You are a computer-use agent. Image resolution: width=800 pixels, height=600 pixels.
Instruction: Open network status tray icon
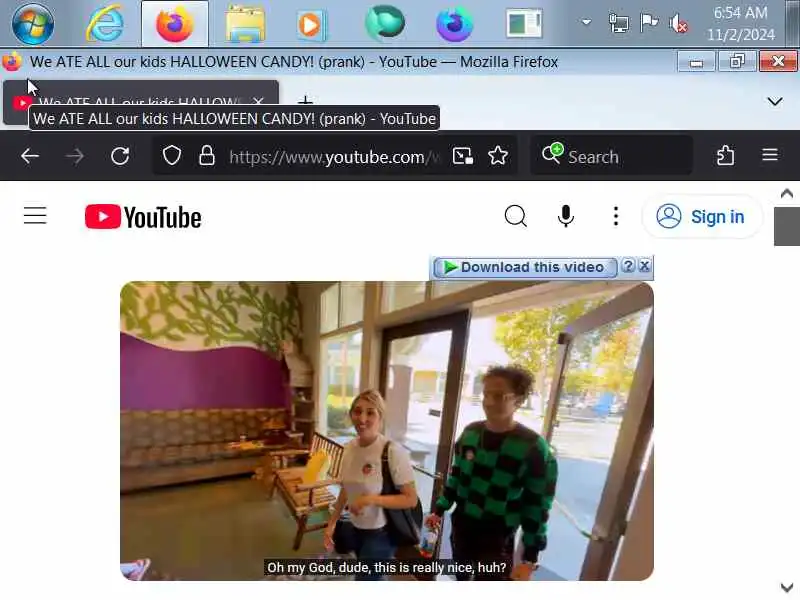point(618,23)
